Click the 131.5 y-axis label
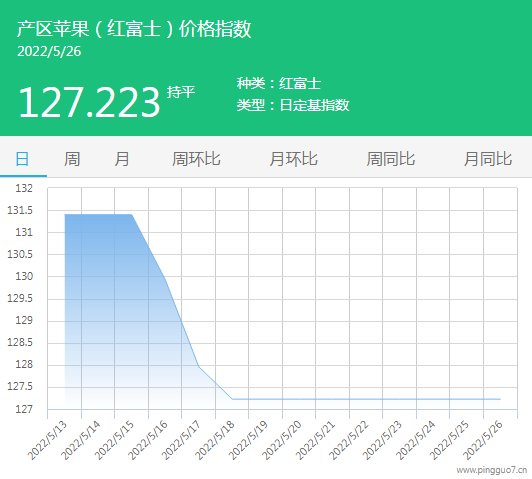This screenshot has height=479, width=532. click(20, 210)
